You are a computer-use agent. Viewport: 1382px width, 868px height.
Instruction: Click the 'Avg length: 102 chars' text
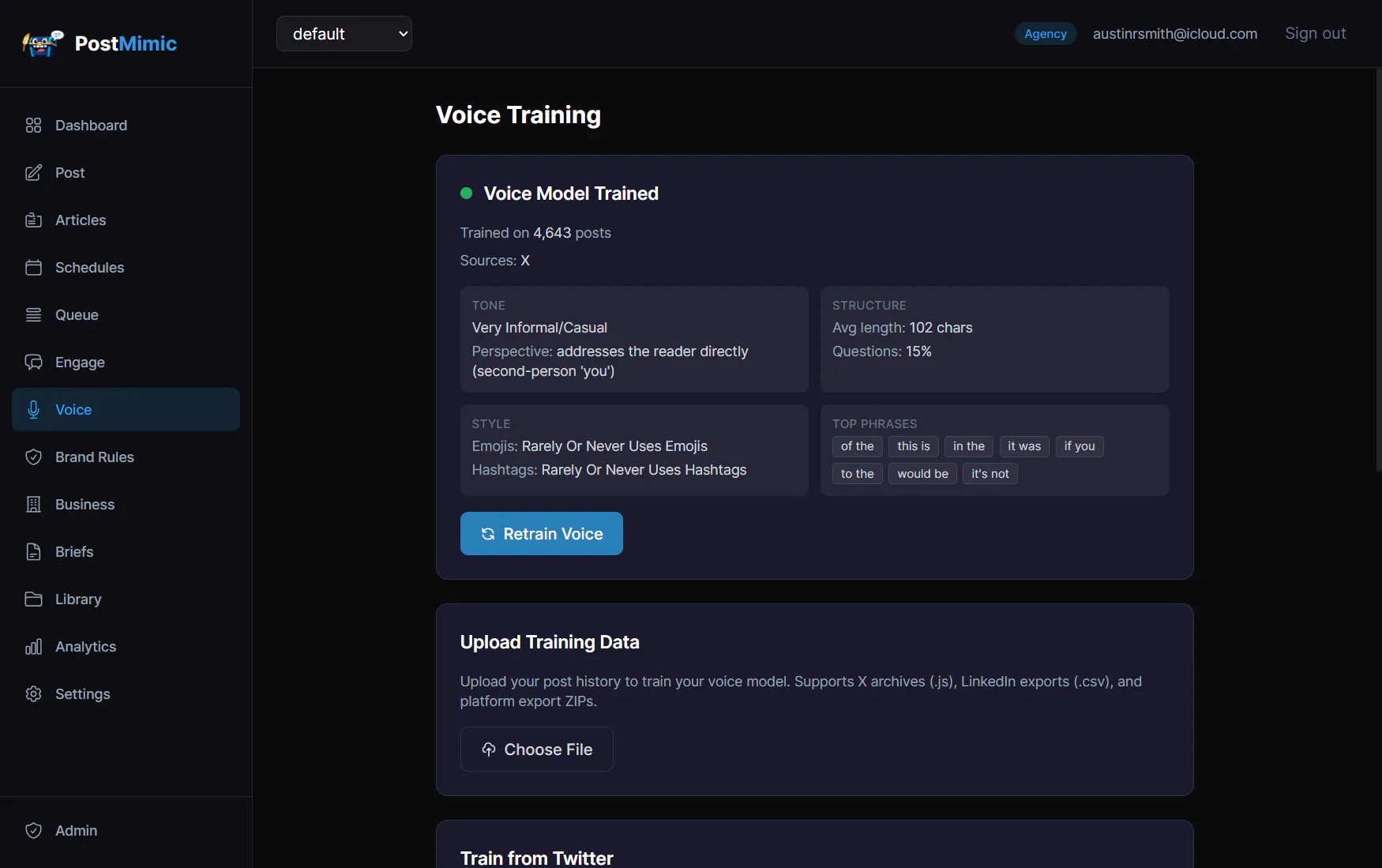point(903,328)
